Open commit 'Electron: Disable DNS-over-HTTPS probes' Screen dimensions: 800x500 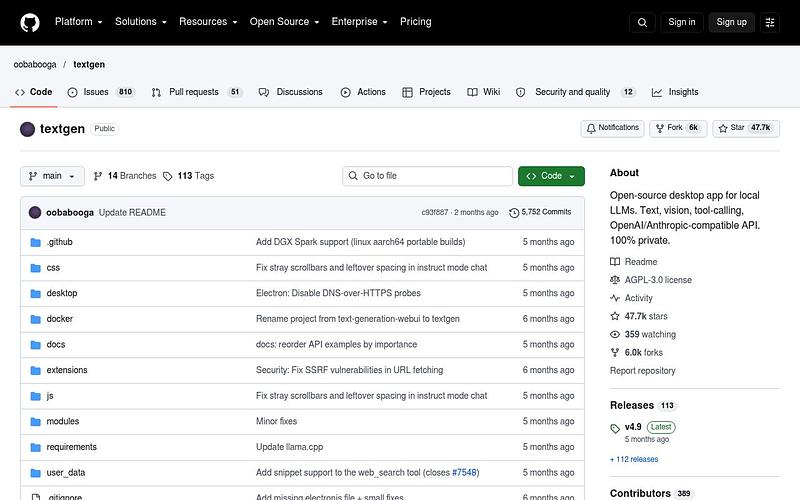tap(338, 293)
